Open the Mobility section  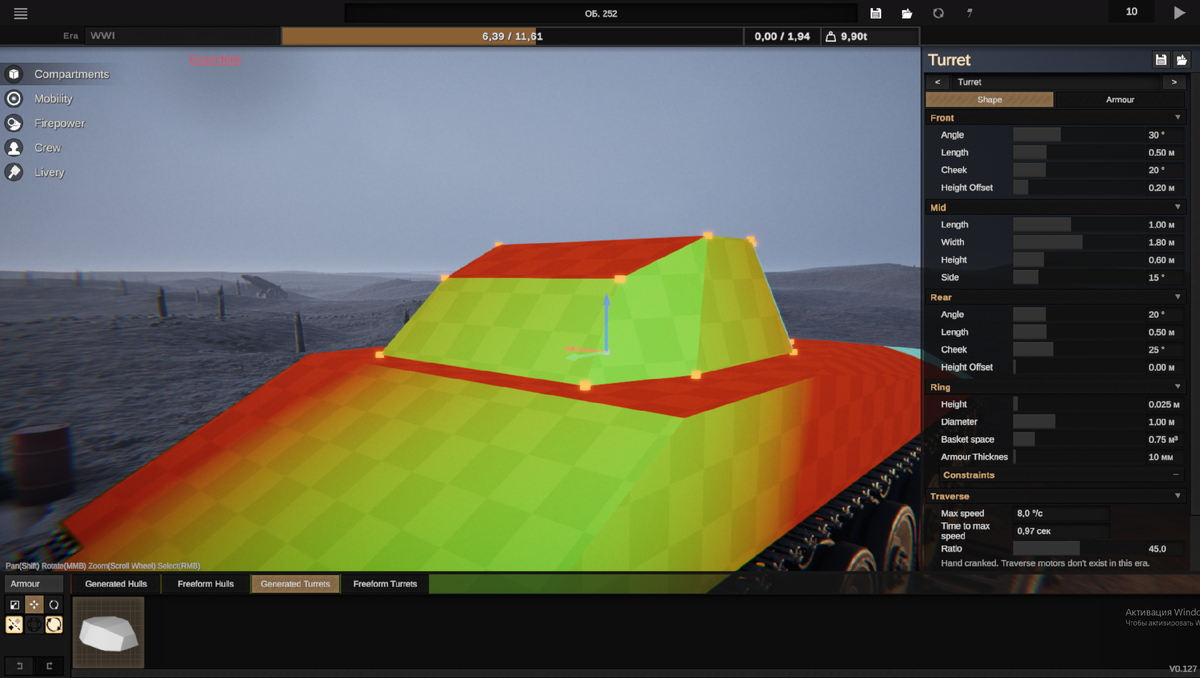[x=41, y=99]
